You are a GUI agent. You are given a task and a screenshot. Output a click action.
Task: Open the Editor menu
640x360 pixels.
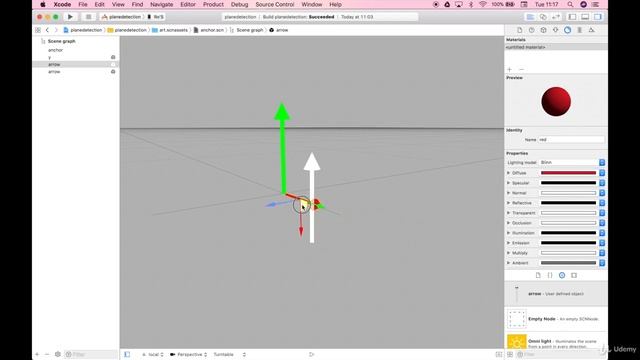188,4
